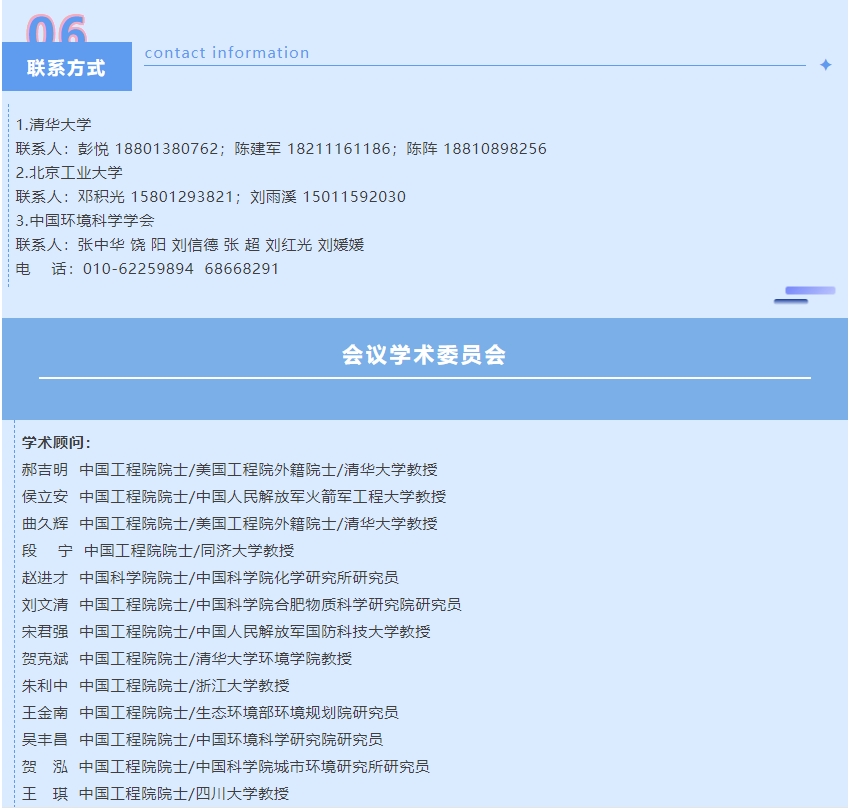The width and height of the screenshot is (849, 810).
Task: Select telephone number 010-62259894
Action: click(x=138, y=269)
